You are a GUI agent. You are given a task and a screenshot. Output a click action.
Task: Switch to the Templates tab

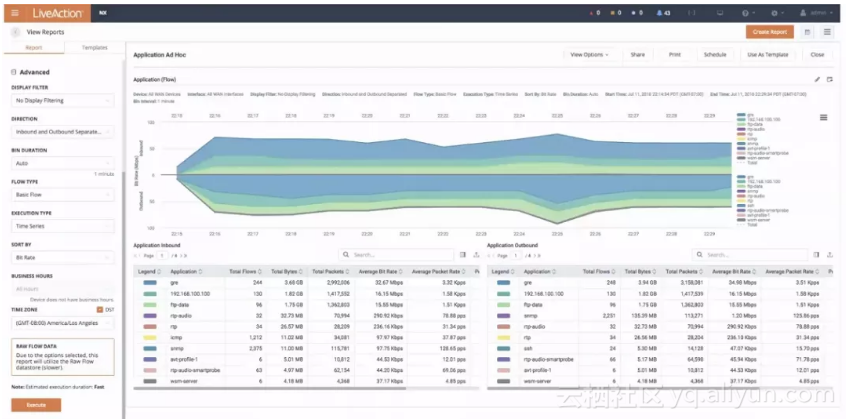coord(94,48)
